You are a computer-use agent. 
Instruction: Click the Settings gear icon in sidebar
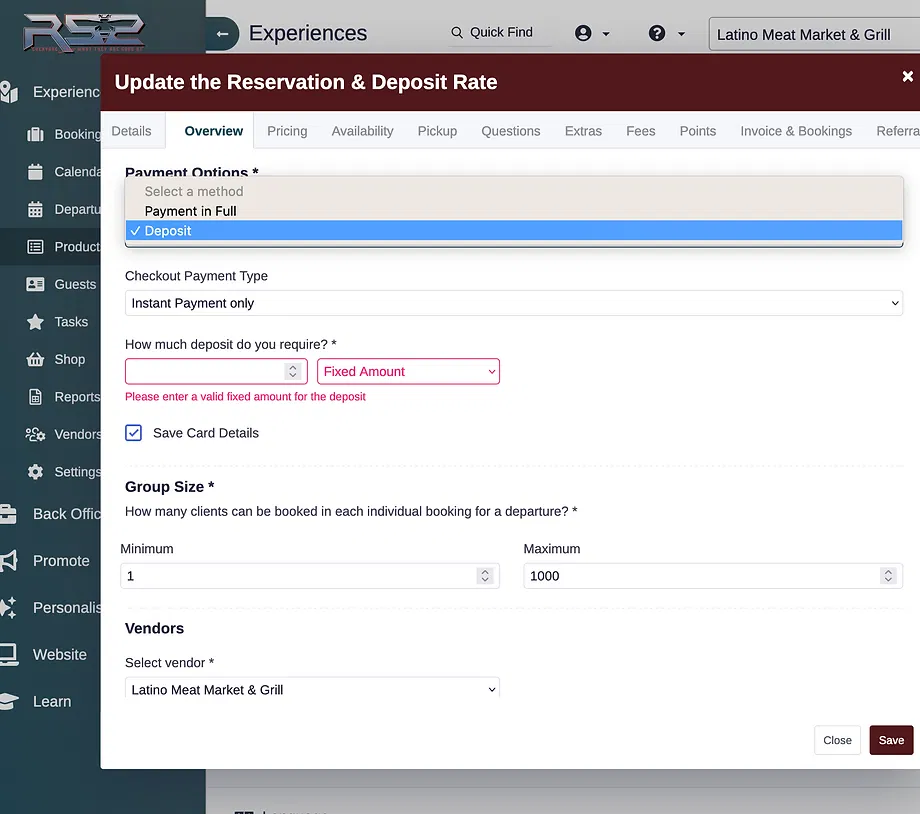[36, 472]
